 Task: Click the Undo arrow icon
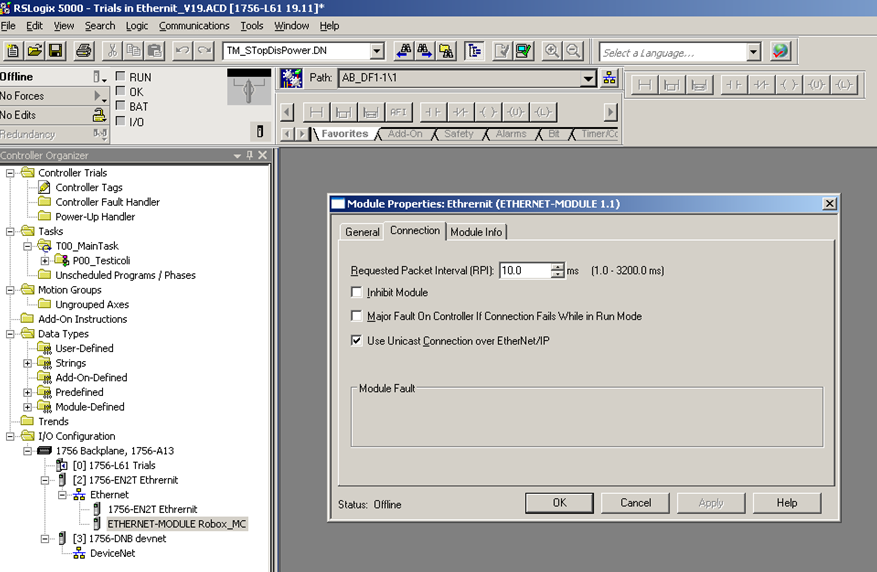pos(182,51)
